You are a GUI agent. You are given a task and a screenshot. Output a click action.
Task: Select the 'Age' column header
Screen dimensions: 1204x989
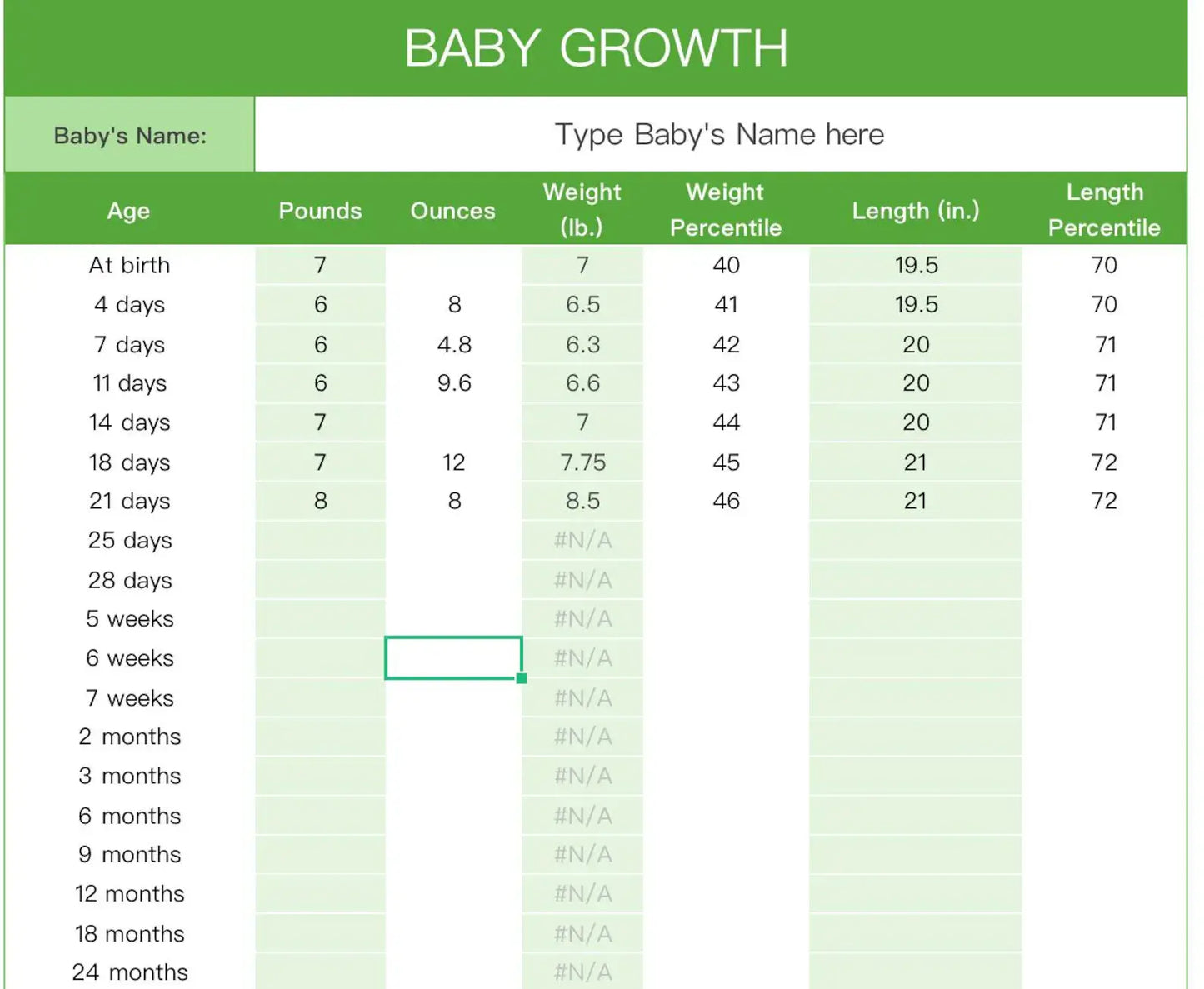(128, 211)
